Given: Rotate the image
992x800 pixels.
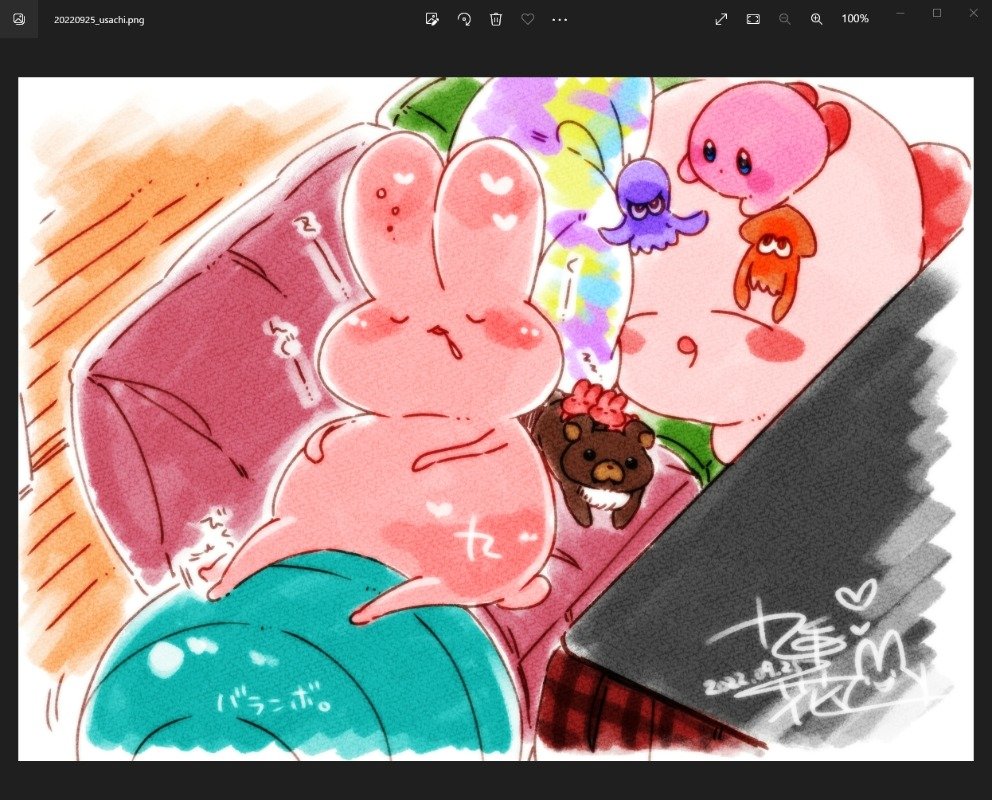Looking at the screenshot, I should (464, 19).
